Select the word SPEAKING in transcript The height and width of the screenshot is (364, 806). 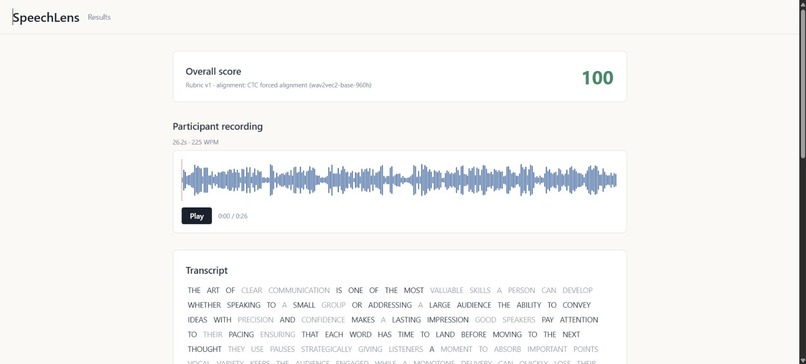[x=244, y=305]
